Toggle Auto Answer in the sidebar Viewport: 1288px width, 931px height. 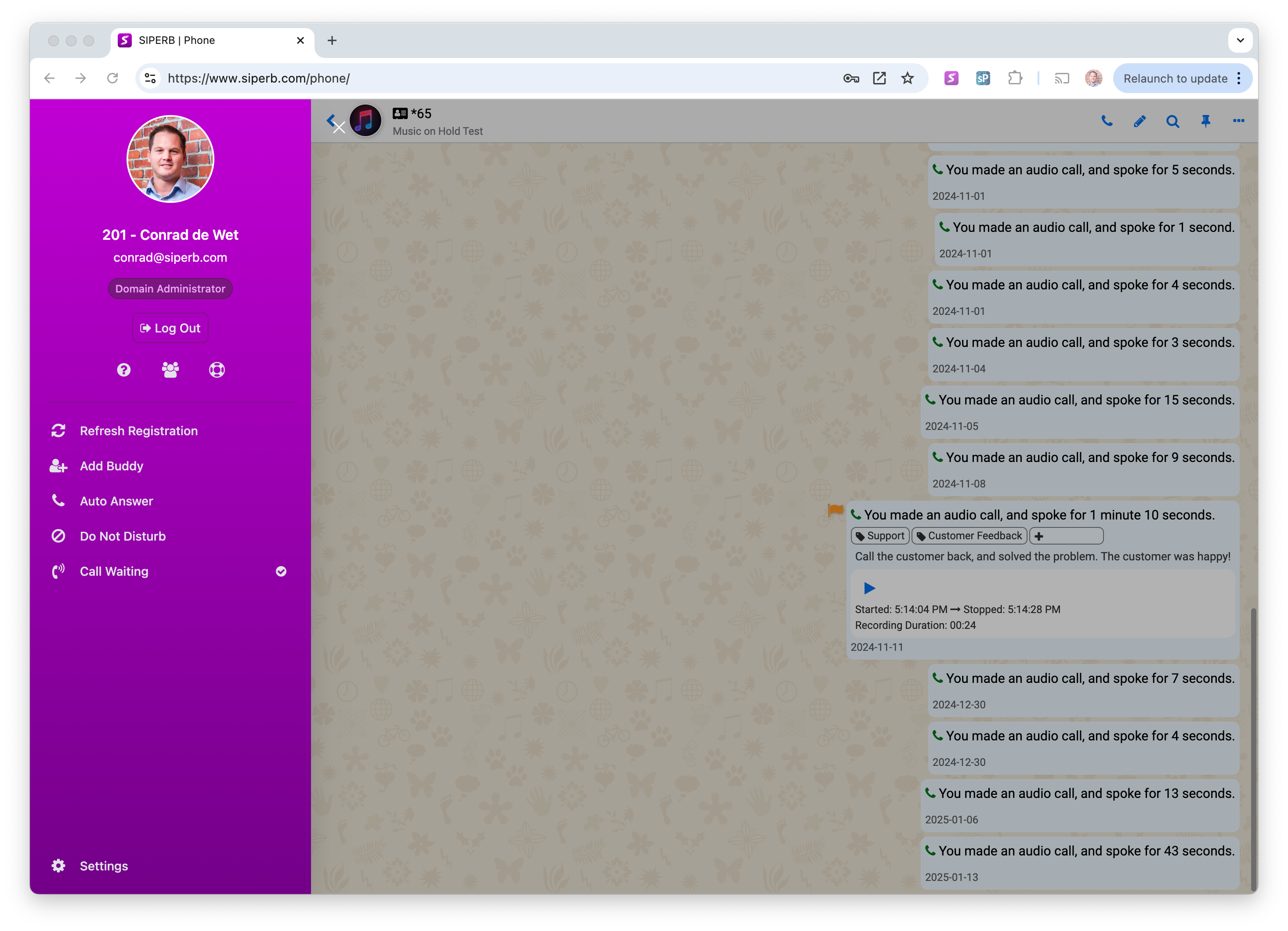click(x=170, y=501)
